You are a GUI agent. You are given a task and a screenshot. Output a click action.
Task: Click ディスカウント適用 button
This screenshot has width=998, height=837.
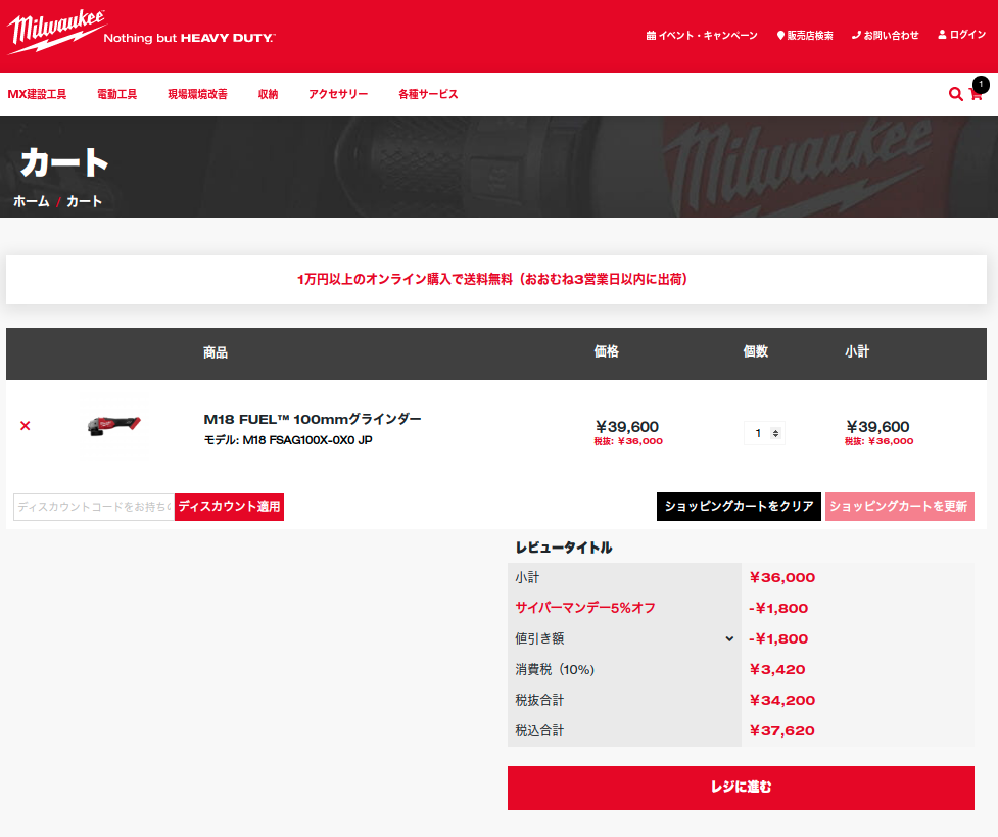pyautogui.click(x=229, y=507)
